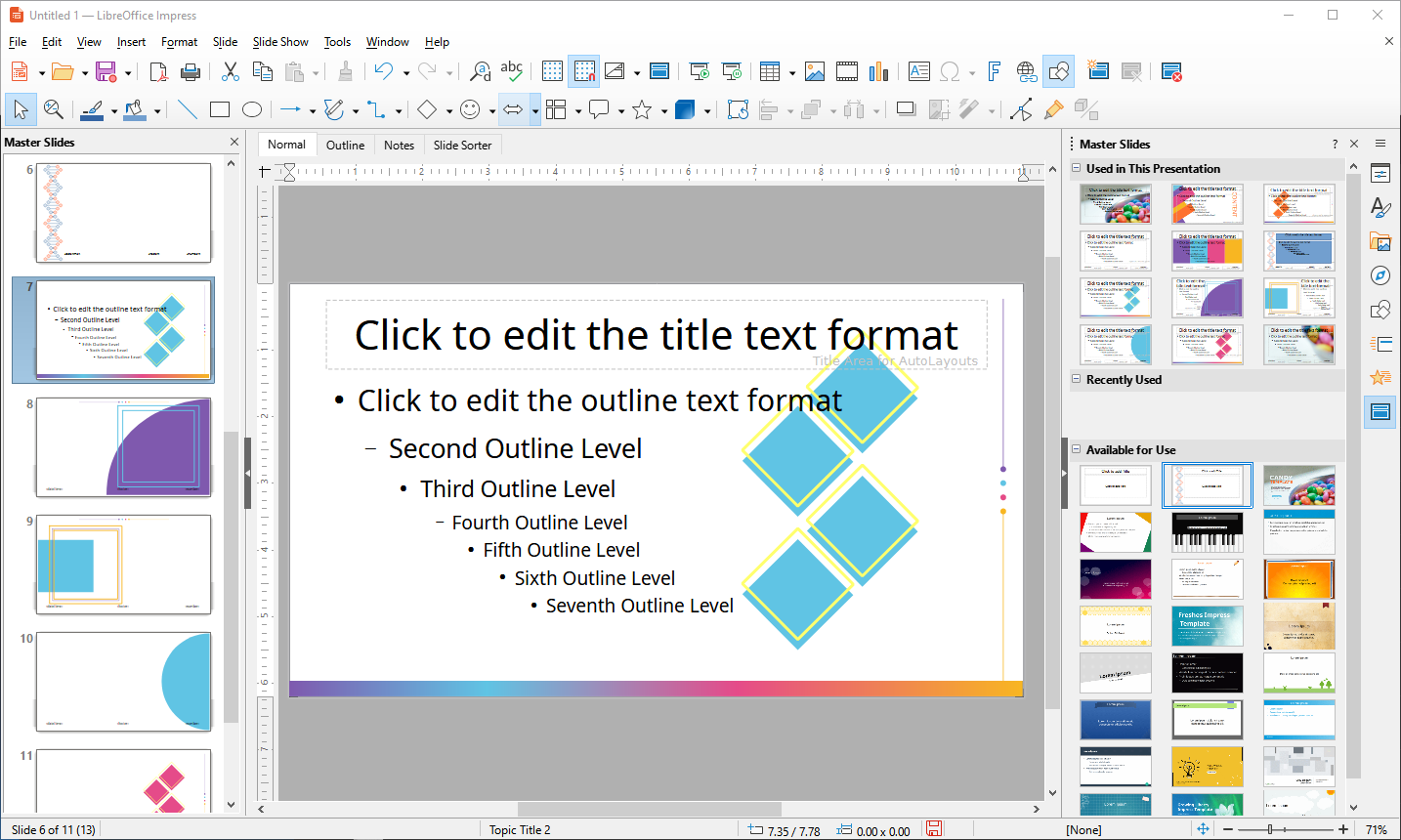This screenshot has width=1401, height=840.
Task: Click the Zoom & Pan tool
Action: tap(54, 109)
